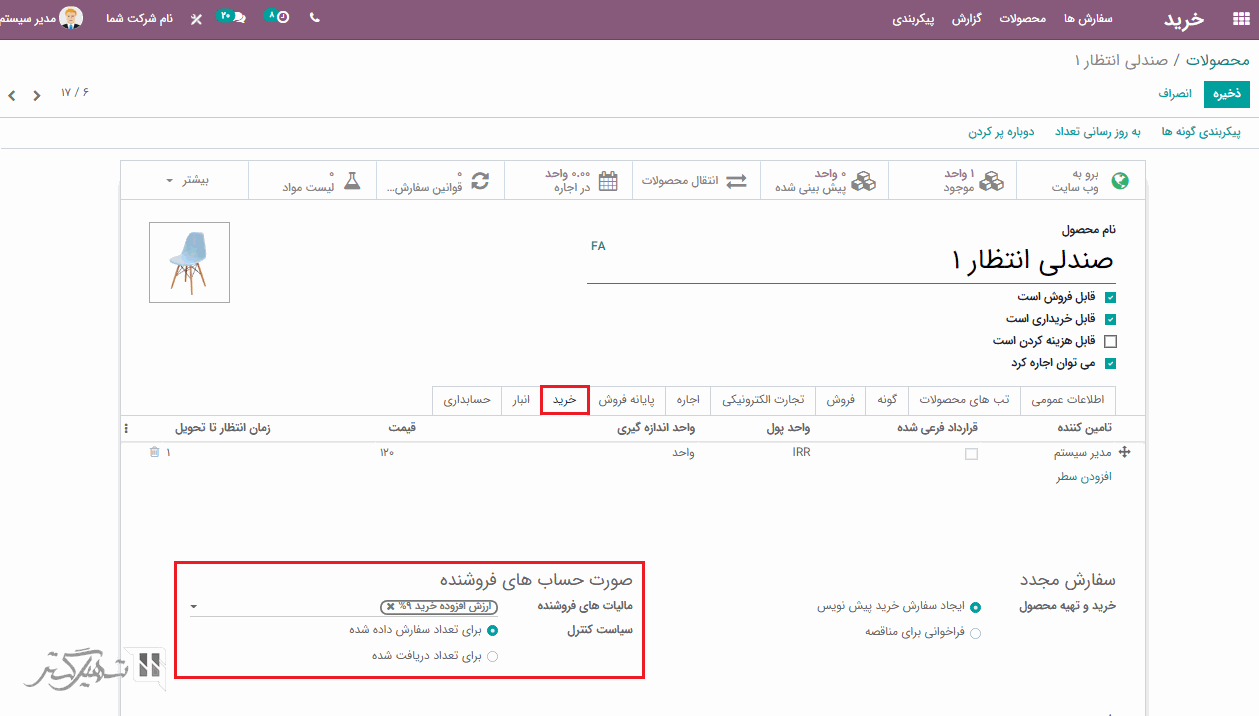Viewport: 1259px width, 716px height.
Task: Uncheck the 'قابل فروش است' checkbox
Action: tap(1110, 297)
